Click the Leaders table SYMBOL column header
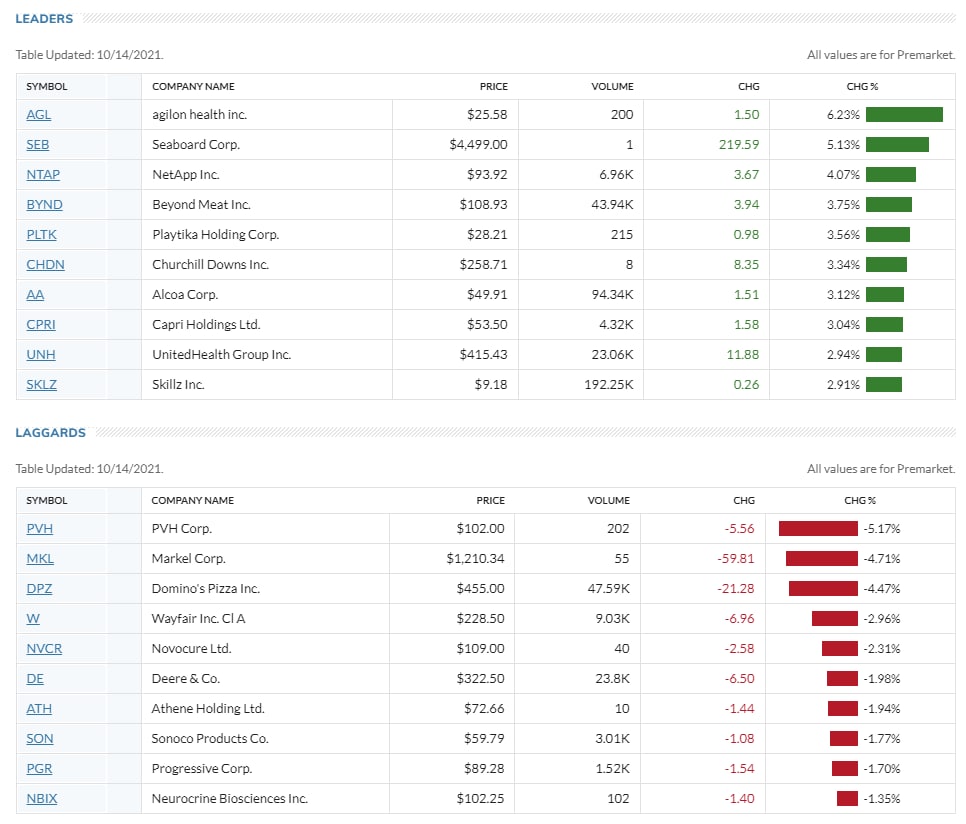Screen dimensions: 966x824 (x=47, y=87)
